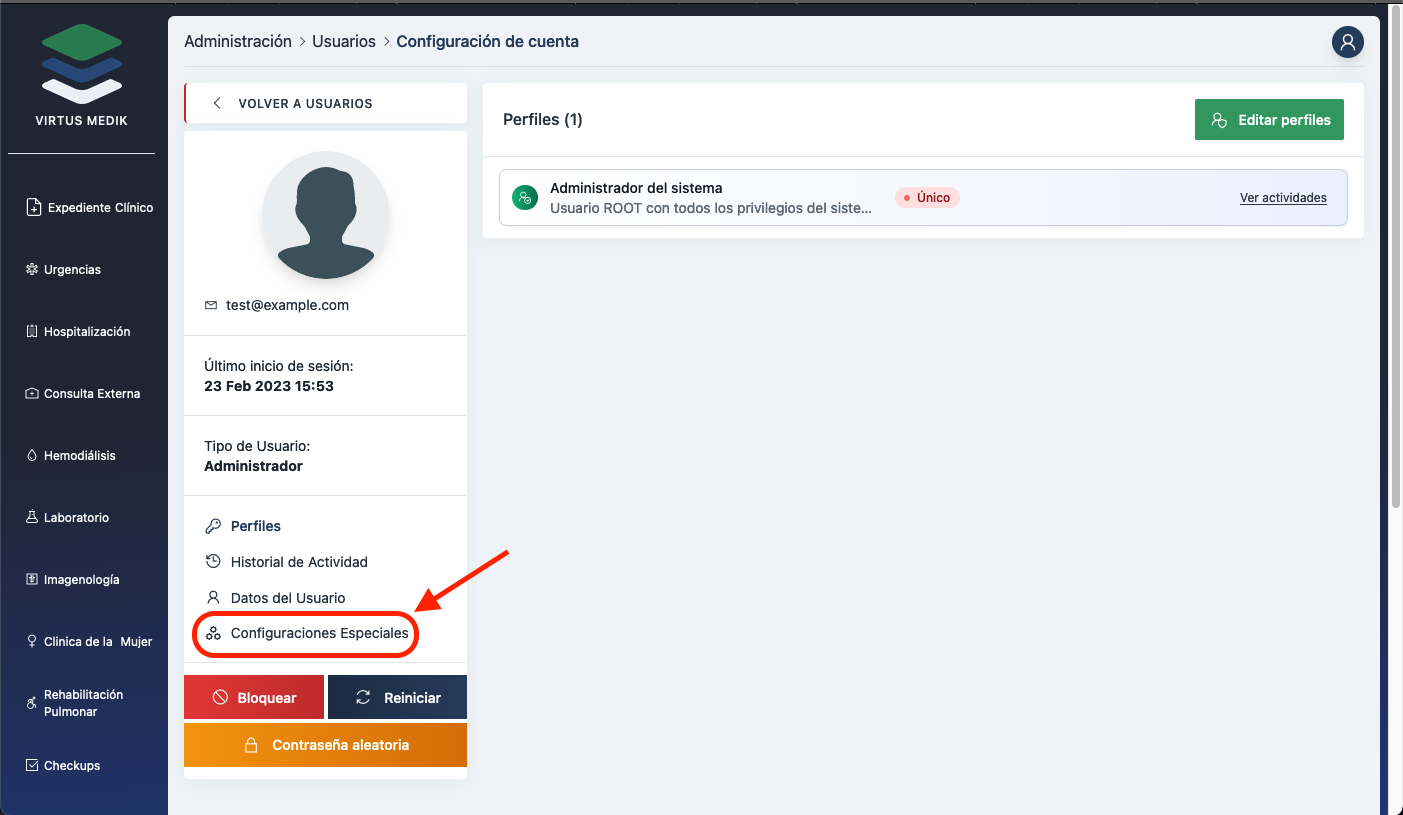This screenshot has height=815, width=1403.
Task: Click the Administrador del sistema profile icon
Action: click(x=524, y=198)
